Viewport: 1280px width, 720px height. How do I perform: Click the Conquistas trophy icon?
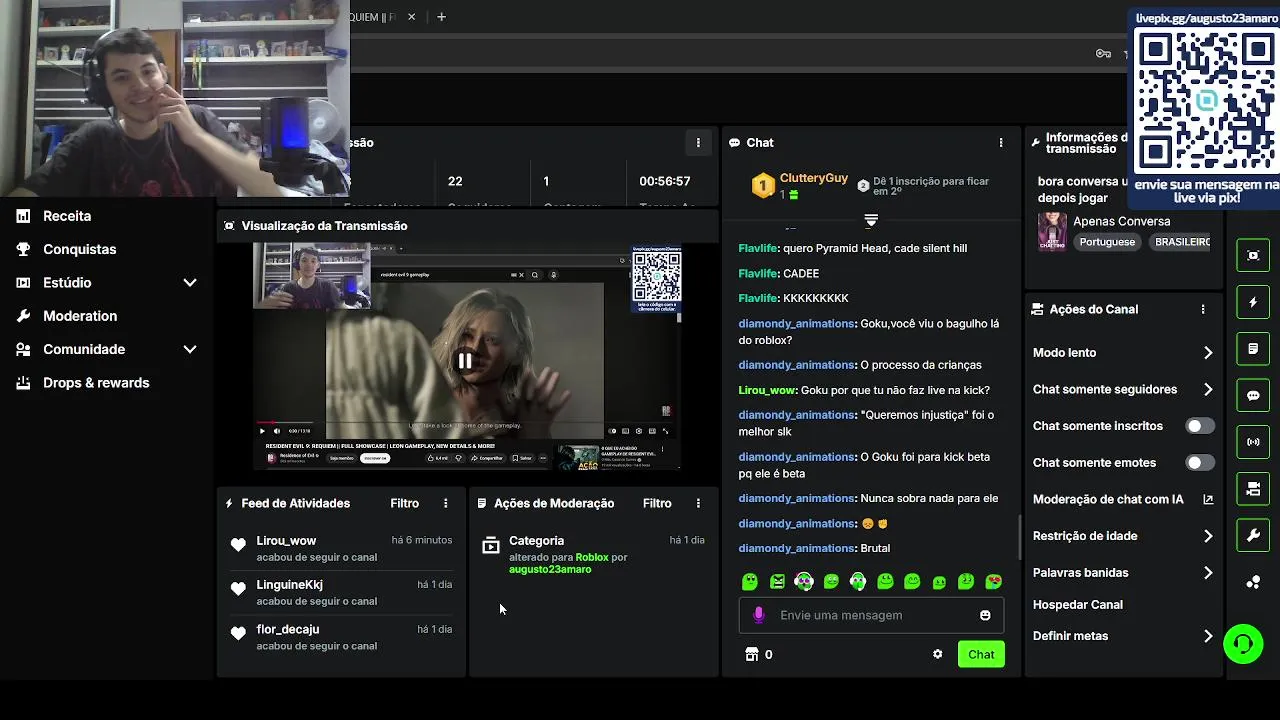tap(24, 249)
